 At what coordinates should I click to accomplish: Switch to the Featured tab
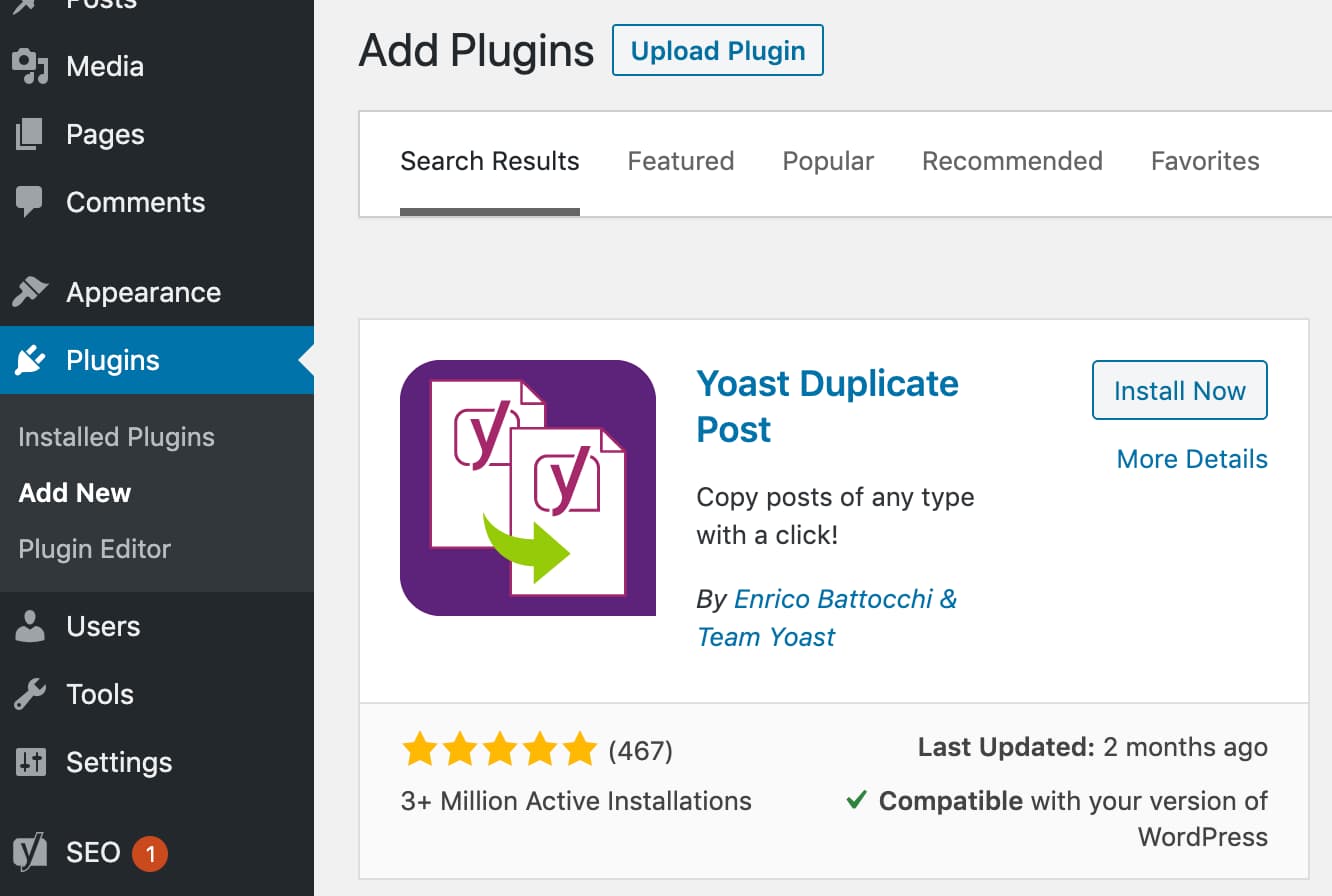point(681,161)
